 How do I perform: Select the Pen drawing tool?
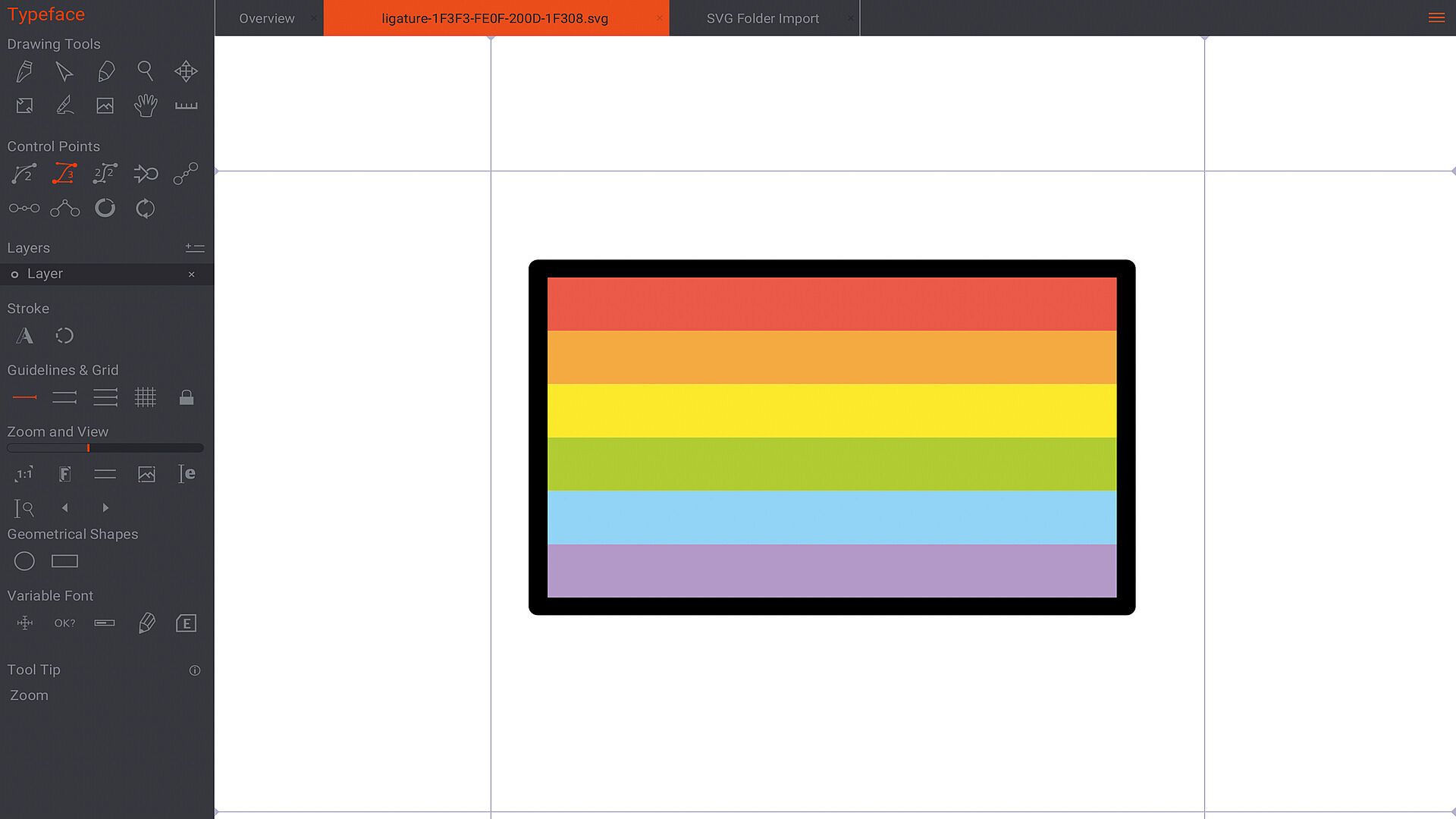point(24,71)
